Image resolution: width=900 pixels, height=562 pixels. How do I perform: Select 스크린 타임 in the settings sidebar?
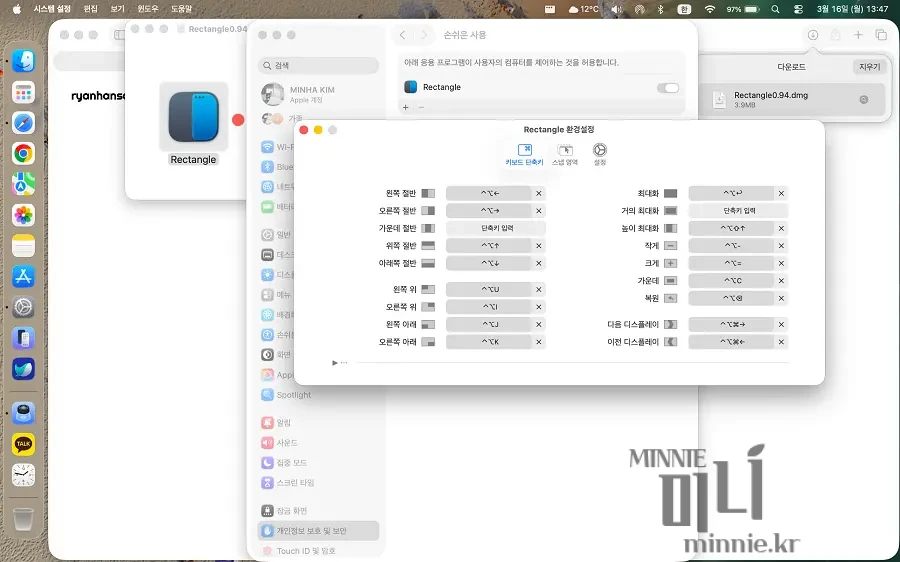[288, 483]
